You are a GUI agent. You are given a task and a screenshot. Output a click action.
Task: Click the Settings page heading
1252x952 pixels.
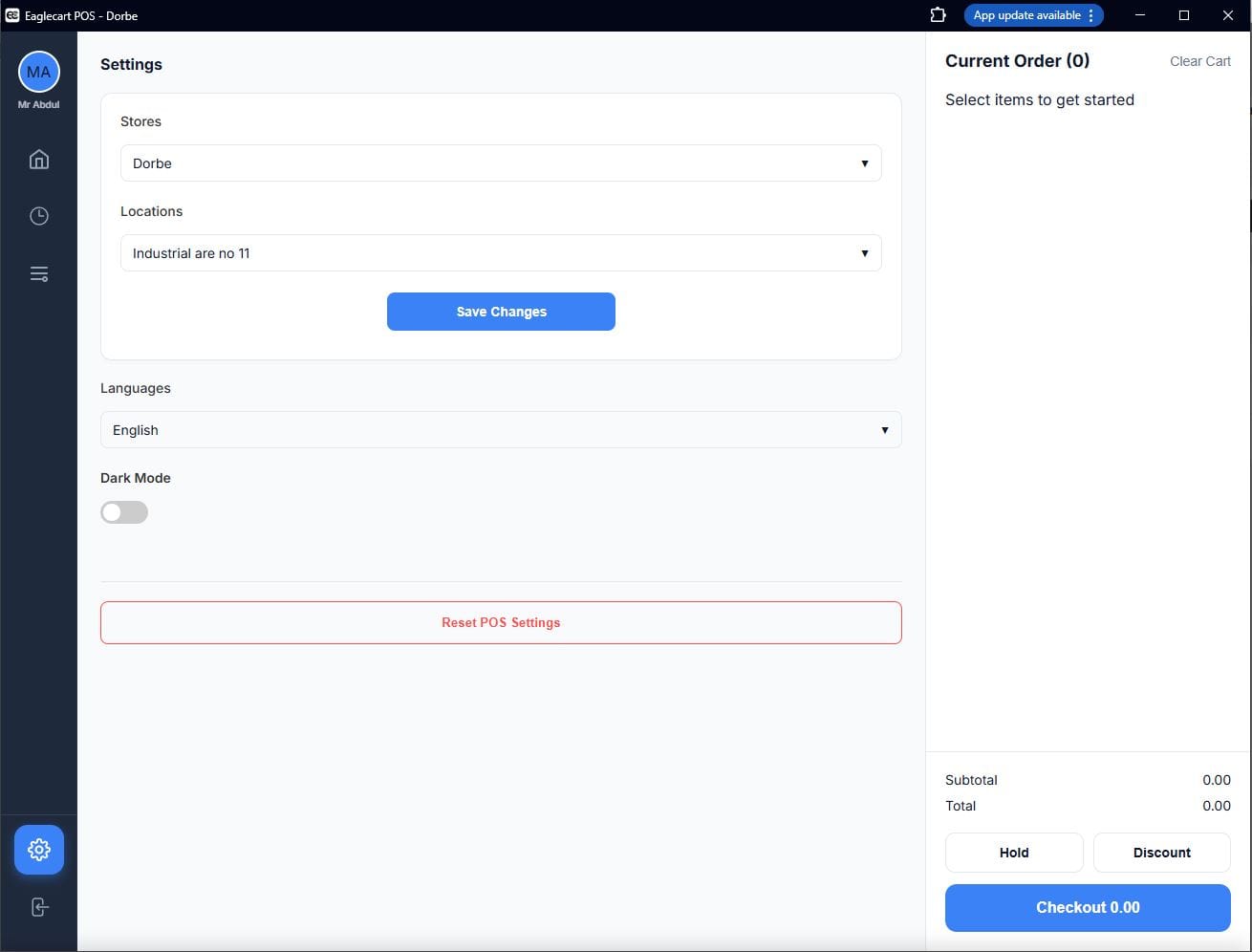131,64
